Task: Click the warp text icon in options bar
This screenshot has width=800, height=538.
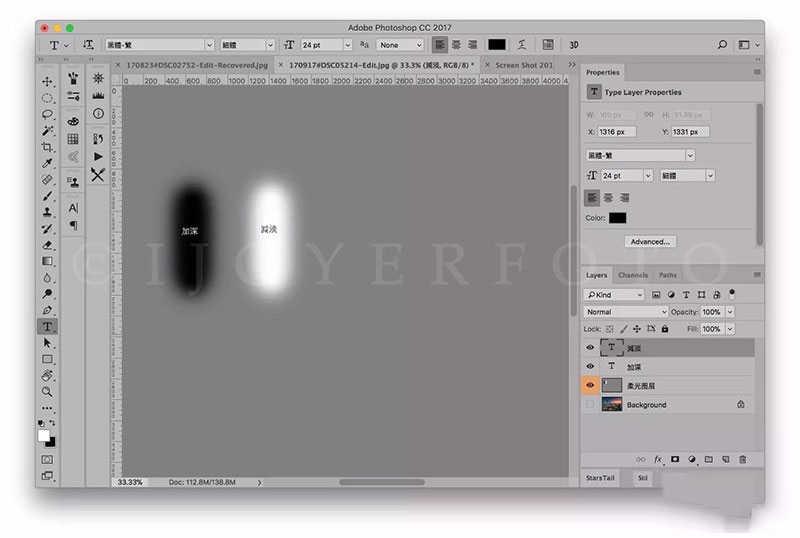Action: pyautogui.click(x=522, y=45)
